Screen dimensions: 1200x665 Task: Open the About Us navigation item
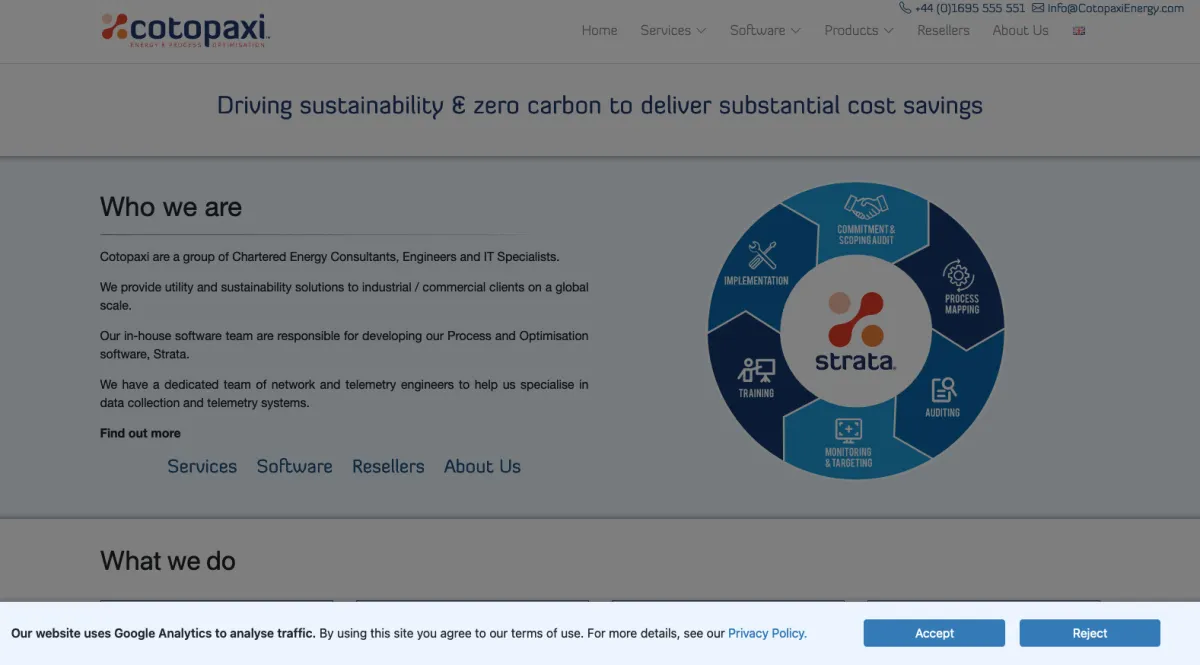pyautogui.click(x=1020, y=31)
